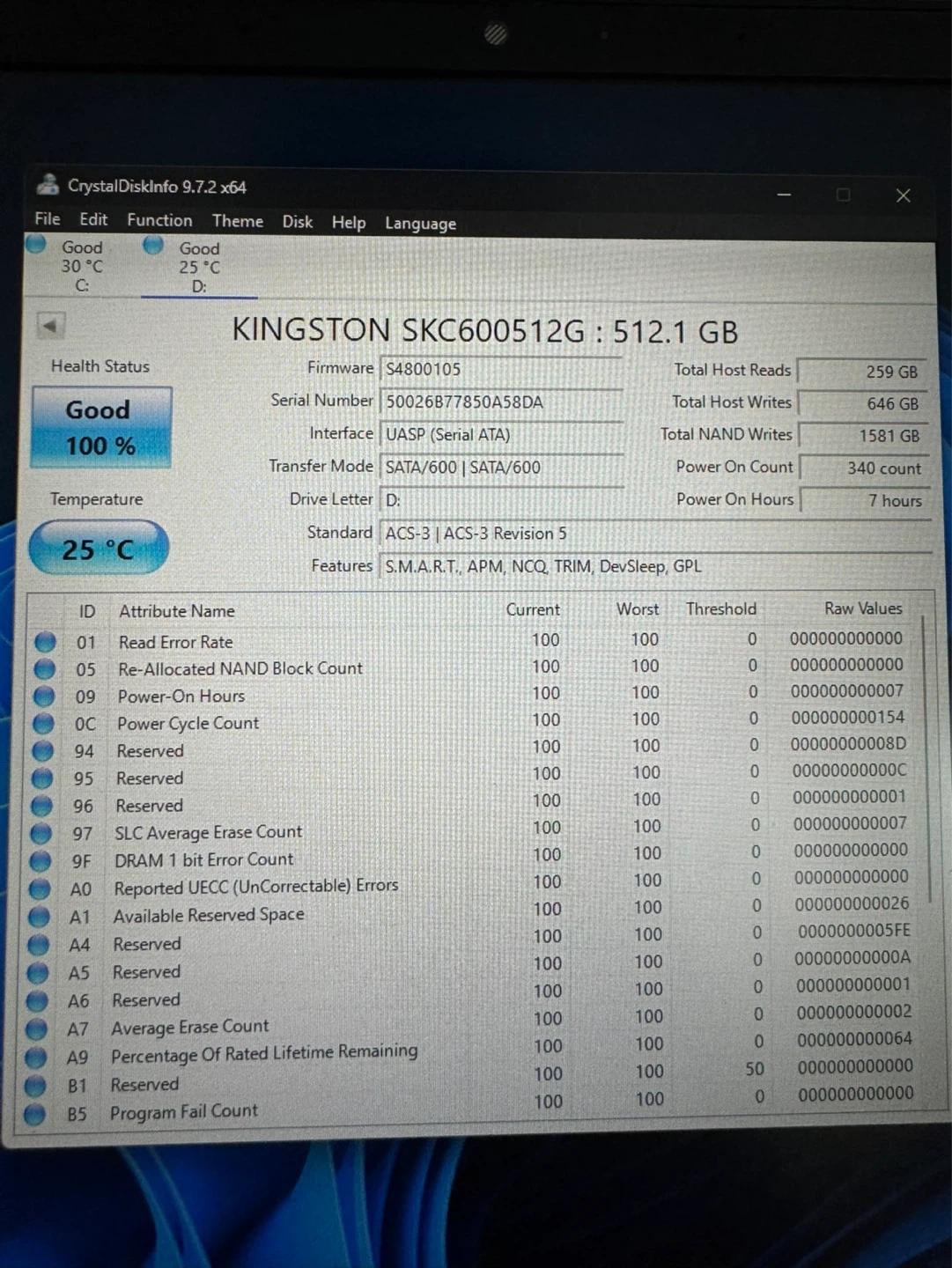Click Power On Hours value 7 hours

point(864,500)
